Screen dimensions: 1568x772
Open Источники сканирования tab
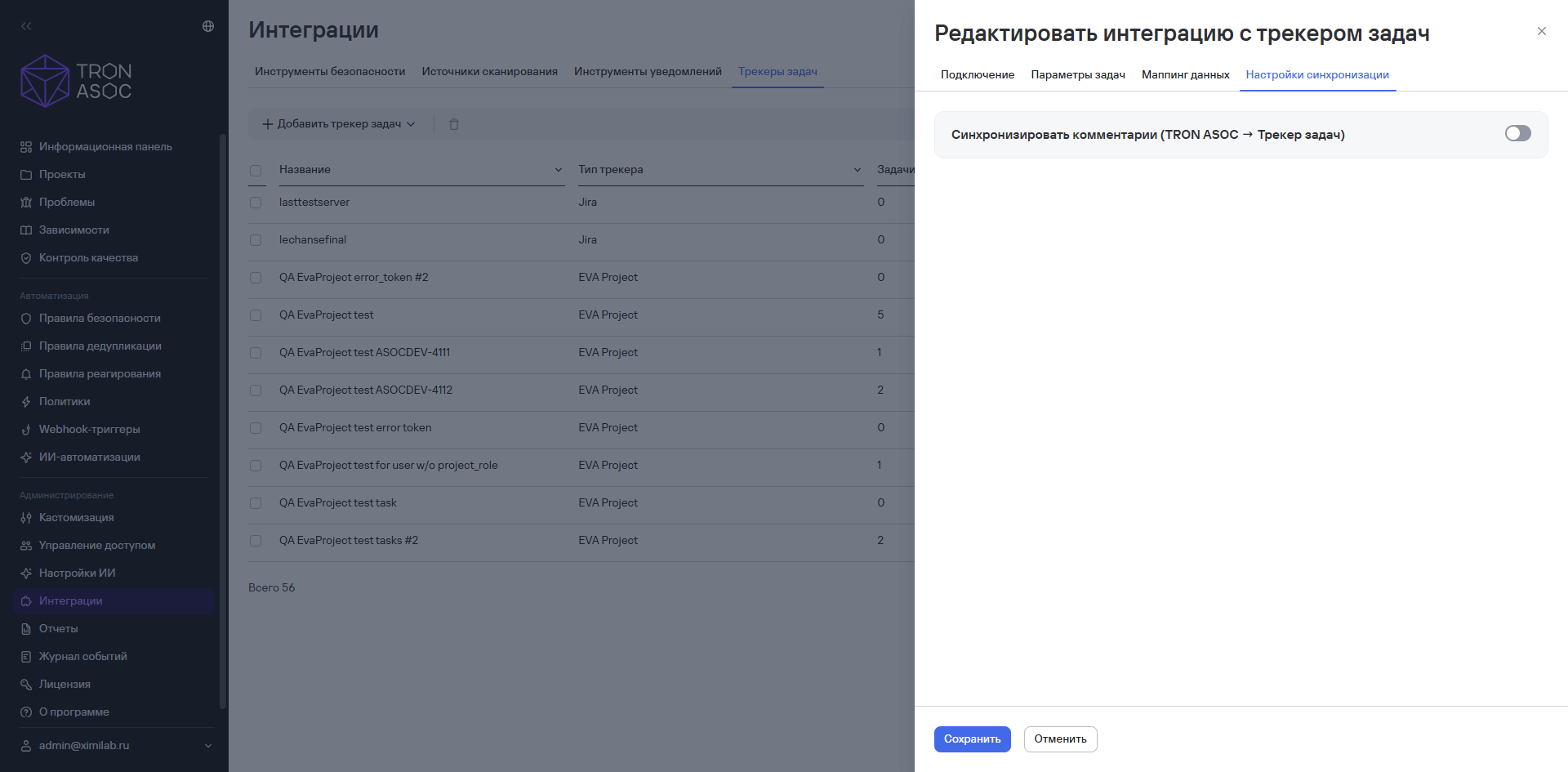(490, 71)
